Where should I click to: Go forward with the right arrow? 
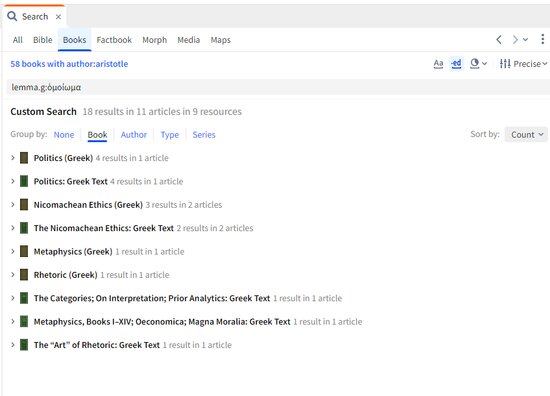point(515,40)
